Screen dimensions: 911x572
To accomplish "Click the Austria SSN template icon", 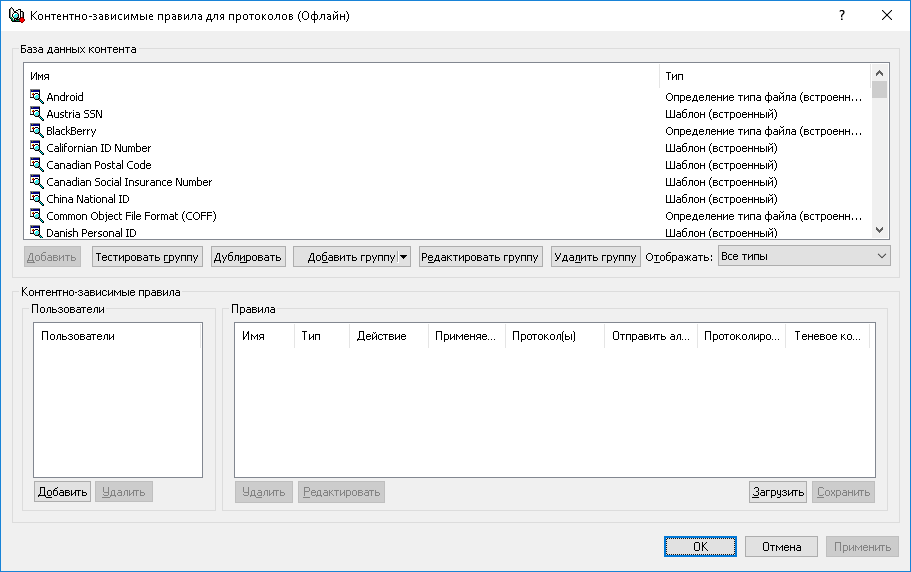I will point(37,114).
